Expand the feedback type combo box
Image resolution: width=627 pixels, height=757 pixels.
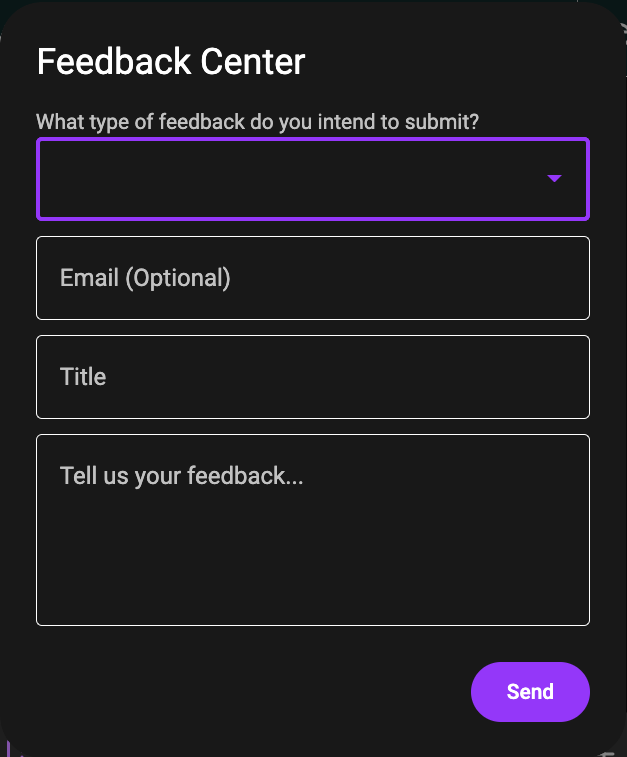pyautogui.click(x=400, y=179)
